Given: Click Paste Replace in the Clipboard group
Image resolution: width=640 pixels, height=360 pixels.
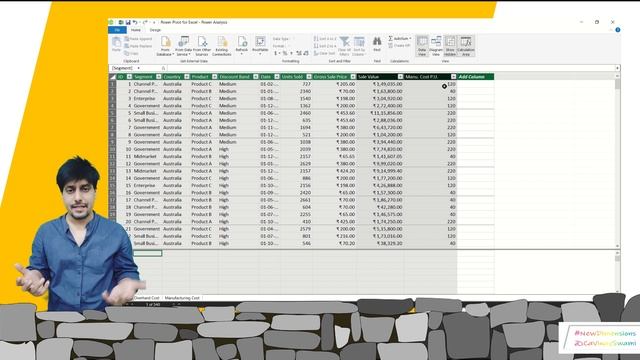Looking at the screenshot, I should pos(138,46).
